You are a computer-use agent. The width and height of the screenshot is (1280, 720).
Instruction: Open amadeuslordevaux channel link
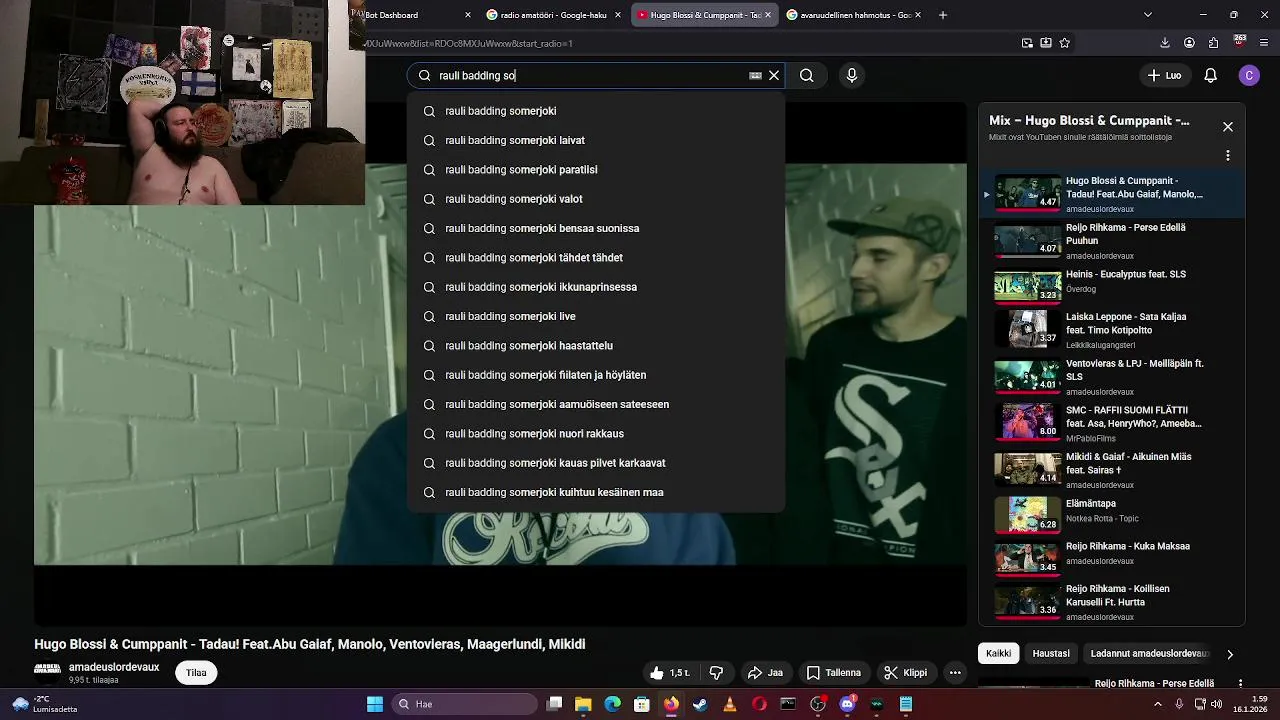click(114, 667)
